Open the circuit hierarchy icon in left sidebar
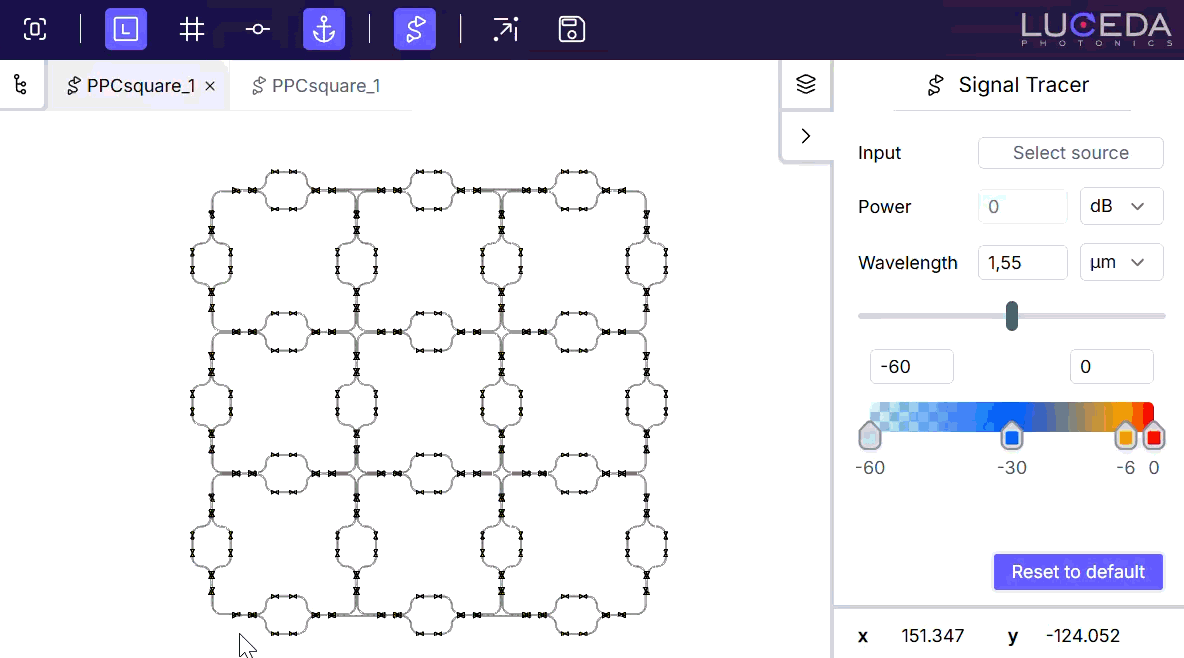The image size is (1184, 658). (x=22, y=85)
